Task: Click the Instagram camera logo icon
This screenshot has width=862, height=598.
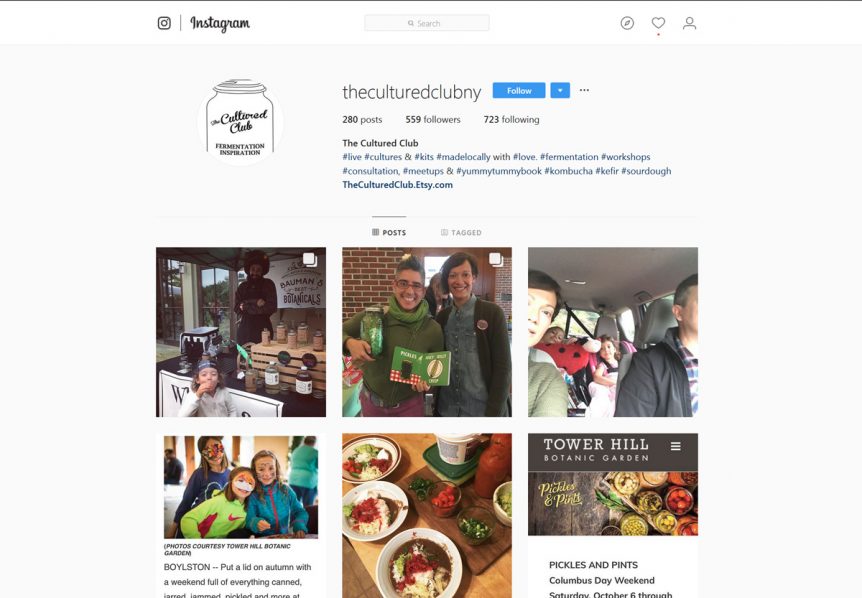Action: (164, 23)
